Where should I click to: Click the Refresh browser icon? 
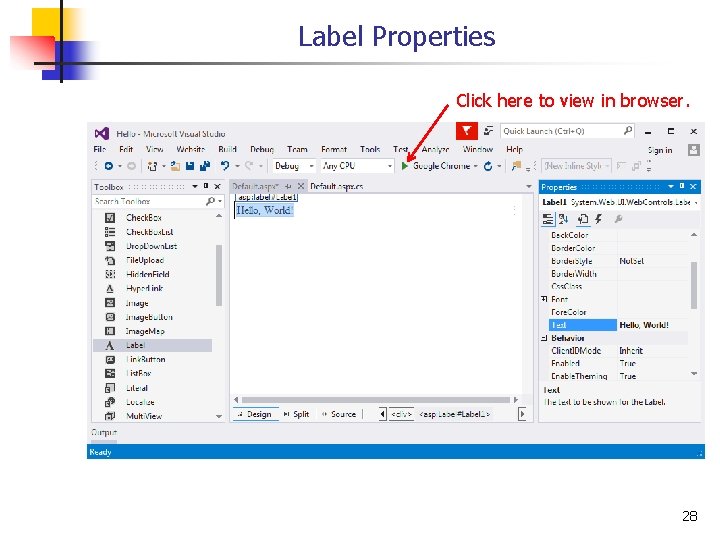(x=488, y=166)
